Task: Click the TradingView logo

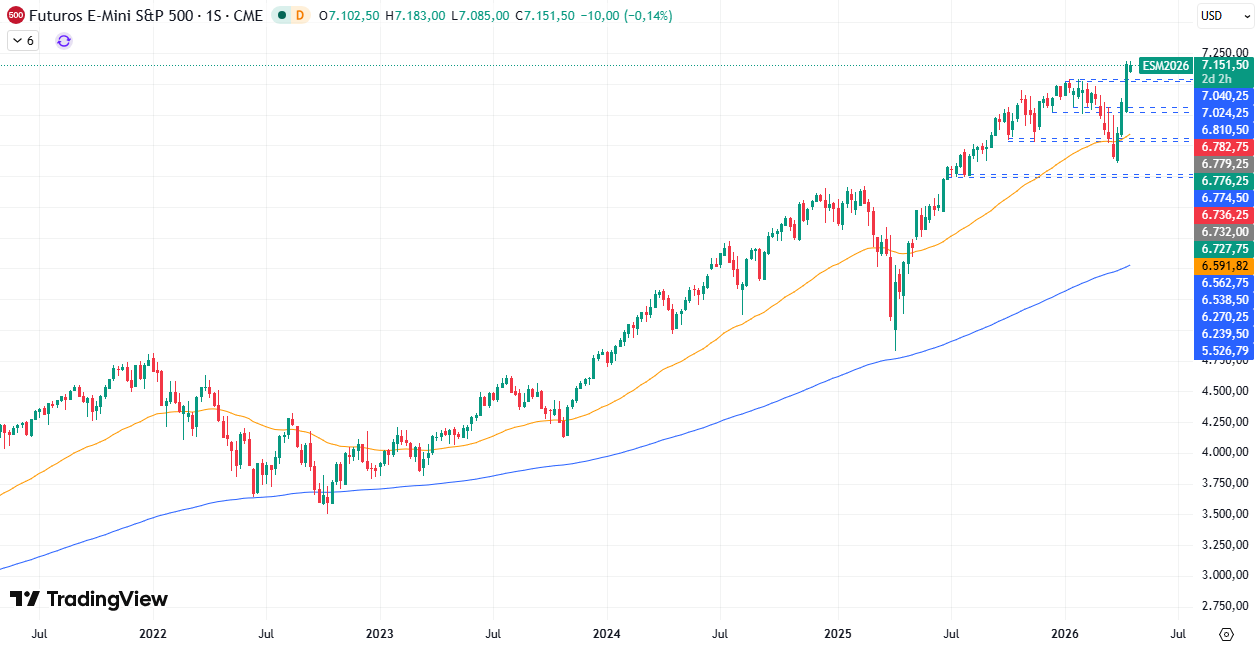Action: [x=89, y=599]
